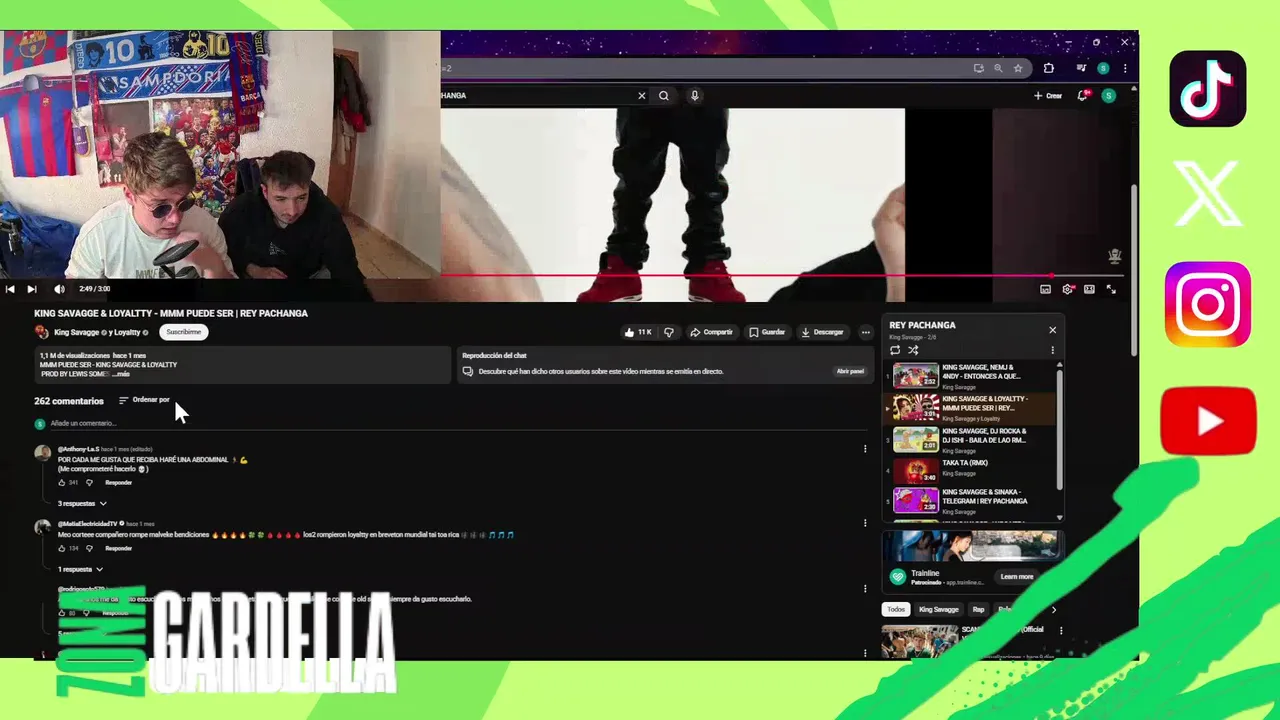Screen dimensions: 1280x720
Task: Open the @Anthony-La.S comment options menu
Action: click(x=865, y=449)
